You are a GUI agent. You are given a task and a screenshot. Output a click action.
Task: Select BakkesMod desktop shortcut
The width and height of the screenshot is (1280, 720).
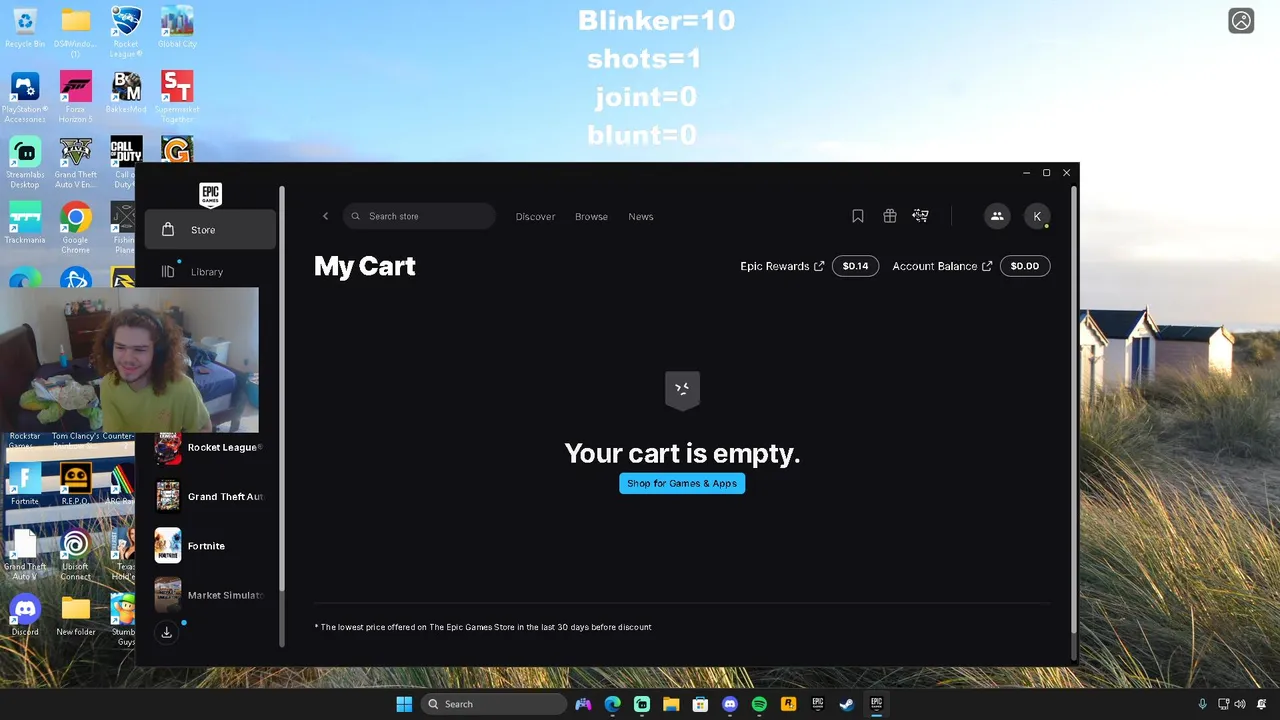click(x=126, y=92)
